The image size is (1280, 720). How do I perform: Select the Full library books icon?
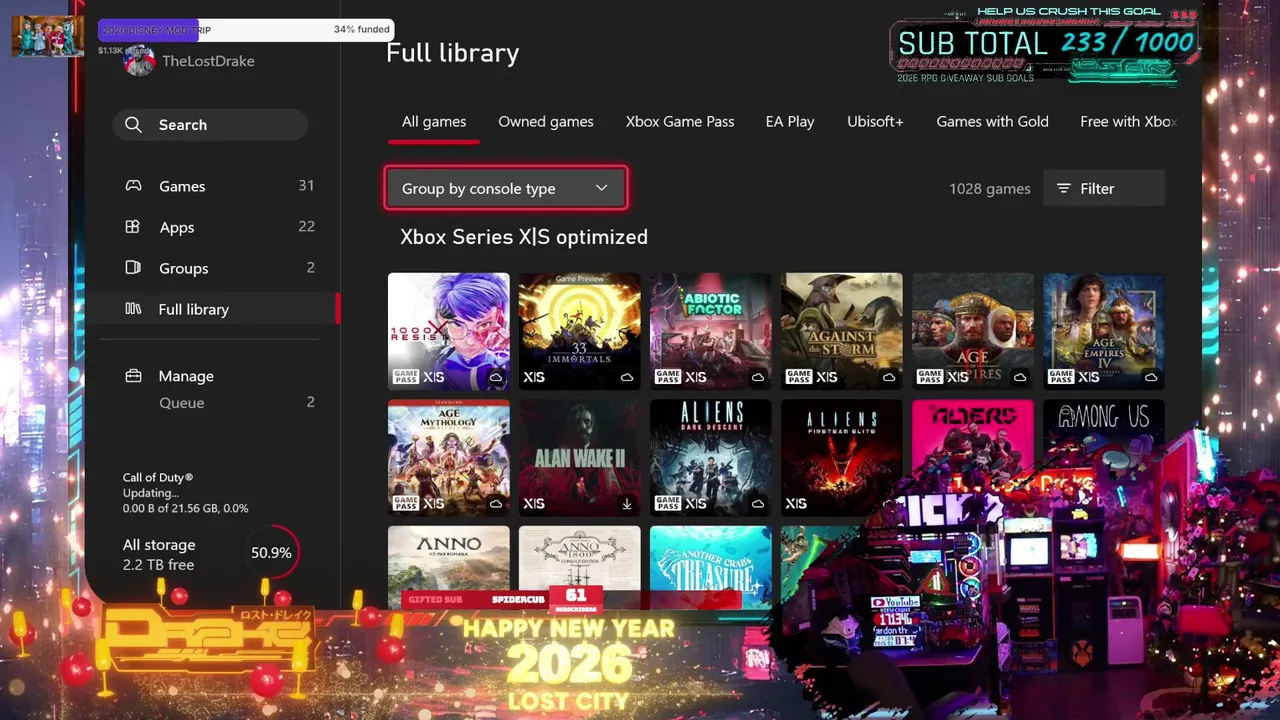click(x=133, y=309)
